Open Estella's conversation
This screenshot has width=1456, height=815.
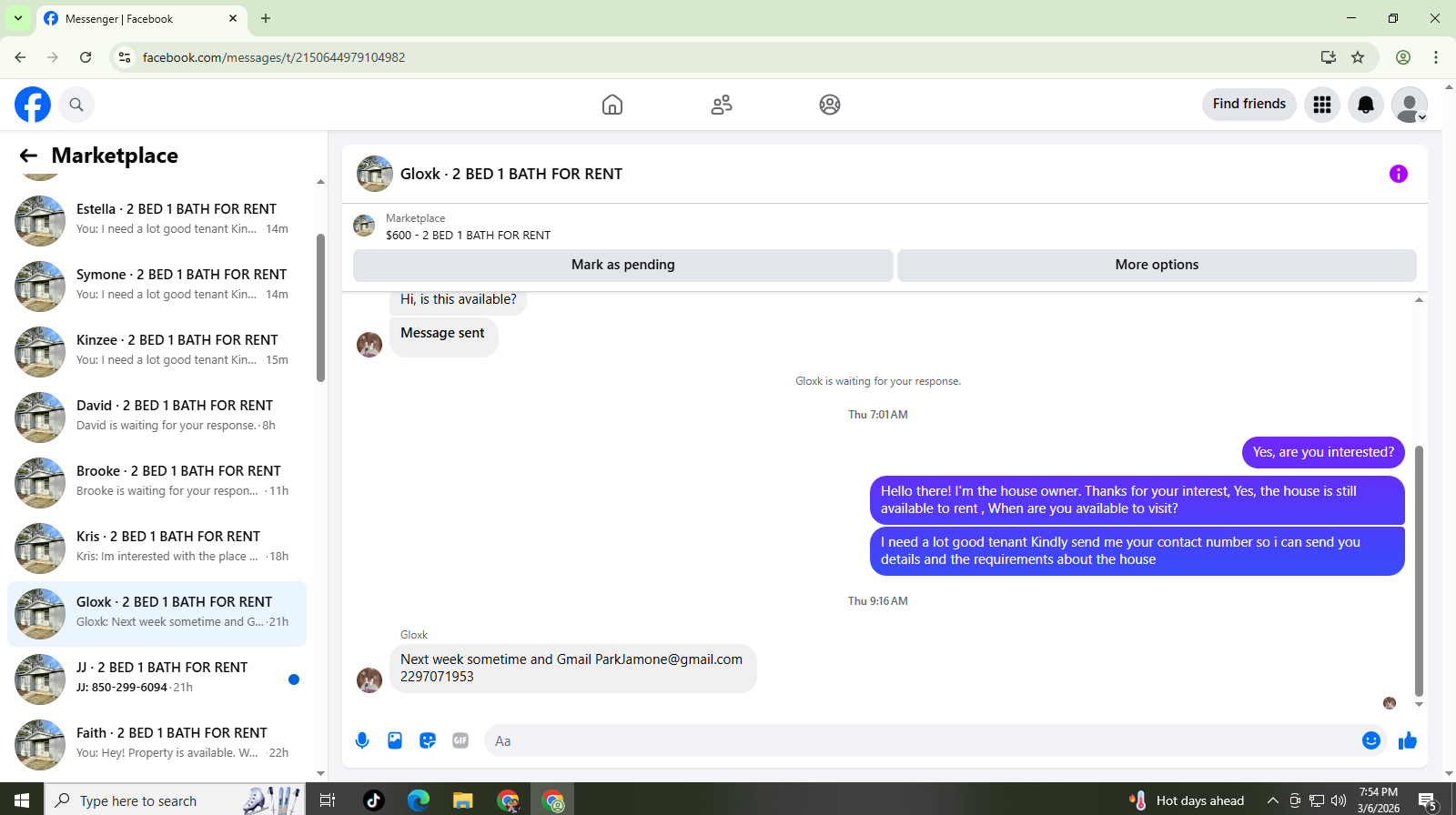click(157, 221)
